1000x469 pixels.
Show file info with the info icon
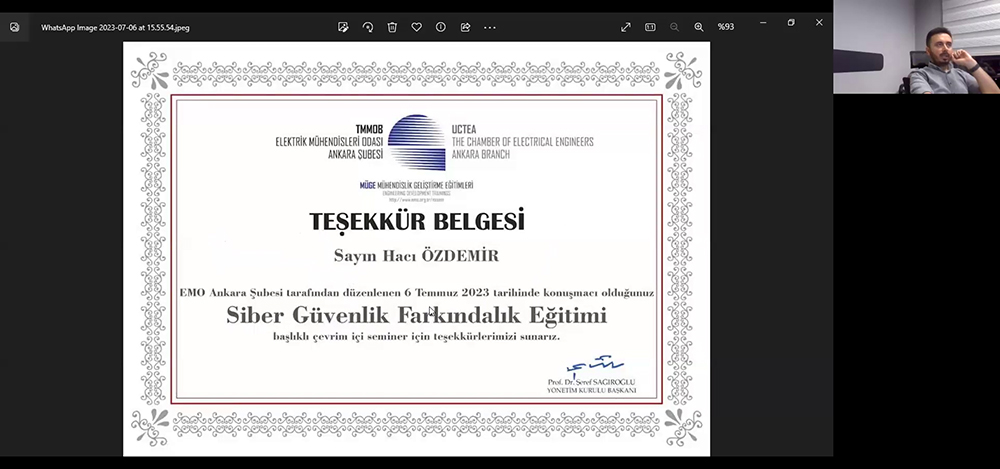(x=441, y=27)
